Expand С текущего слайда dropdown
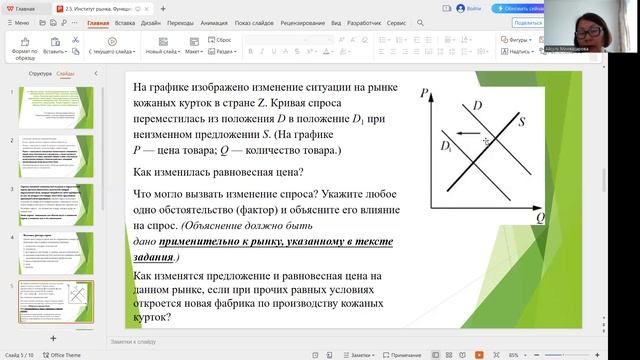This screenshot has width=640, height=360. pyautogui.click(x=112, y=51)
